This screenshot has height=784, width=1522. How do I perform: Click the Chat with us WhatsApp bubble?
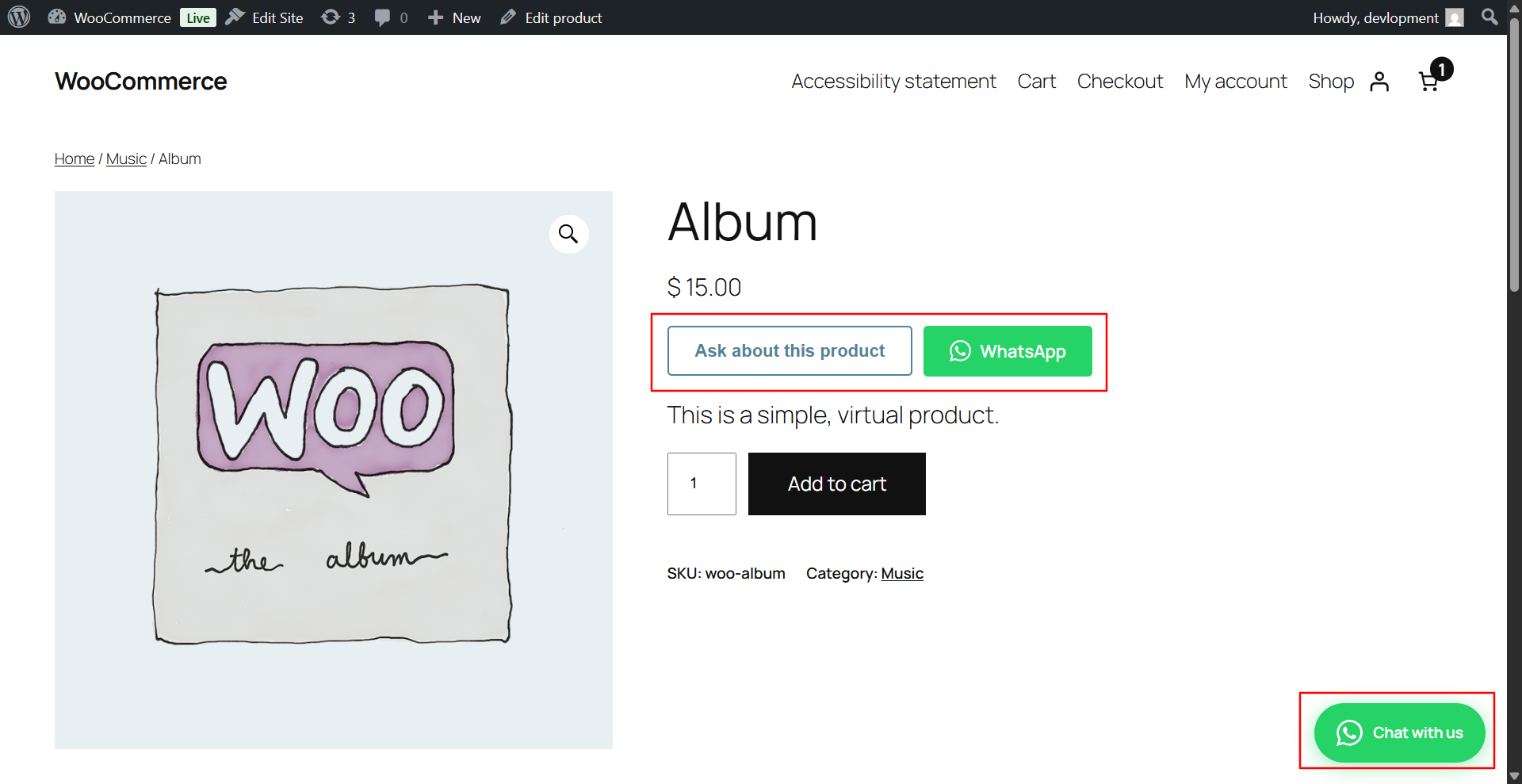pyautogui.click(x=1399, y=732)
